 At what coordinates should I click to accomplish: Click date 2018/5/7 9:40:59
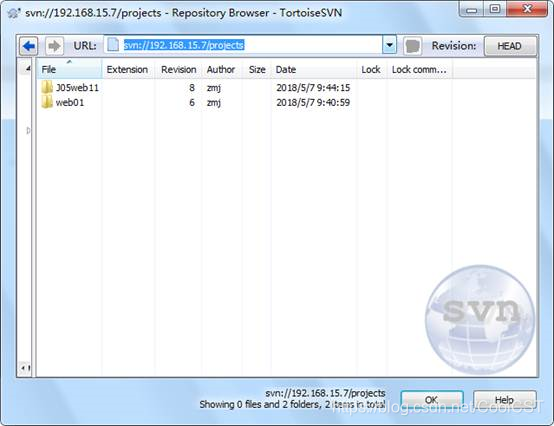tap(313, 103)
